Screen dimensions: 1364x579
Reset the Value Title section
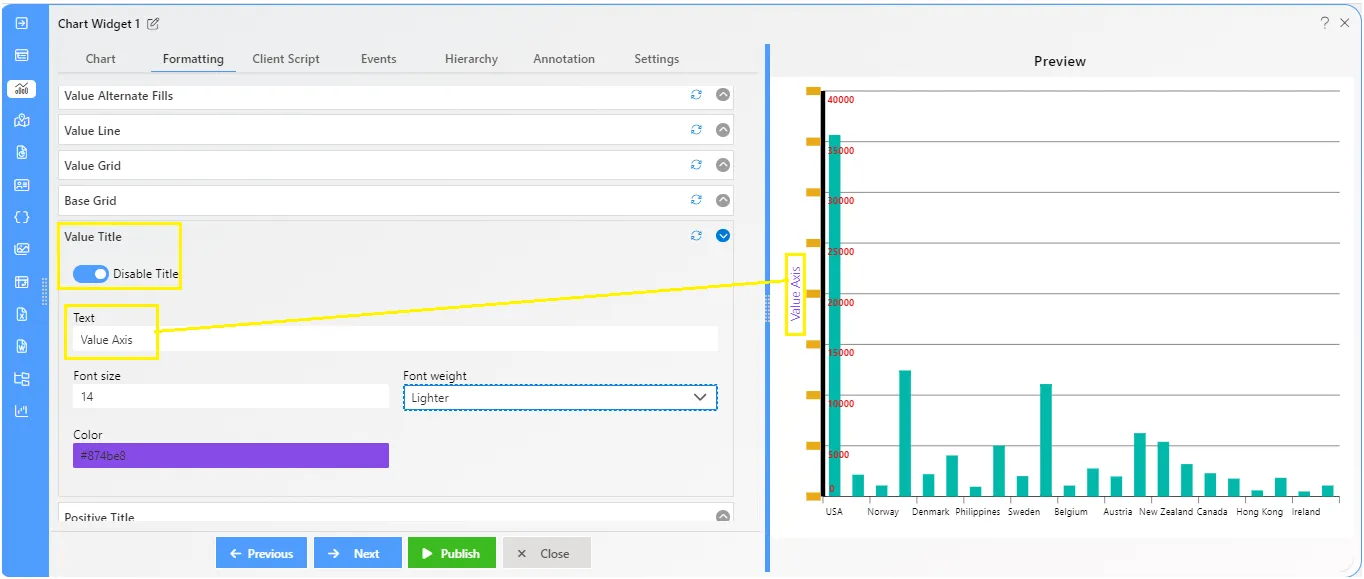click(696, 236)
